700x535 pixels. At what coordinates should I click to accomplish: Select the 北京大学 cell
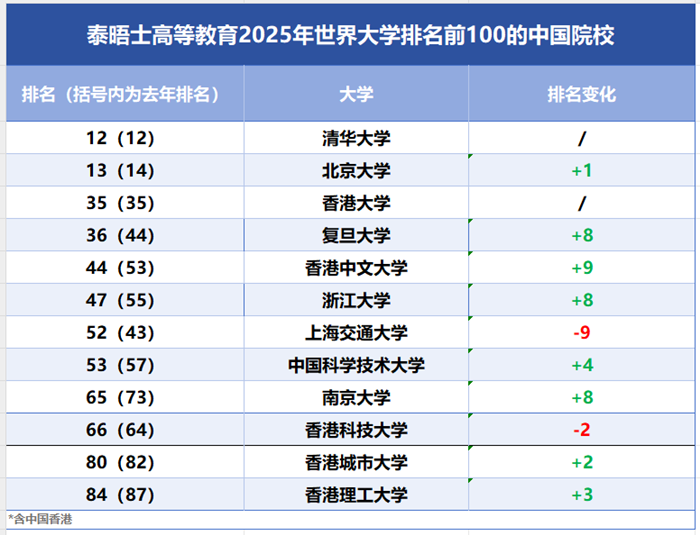pos(356,170)
